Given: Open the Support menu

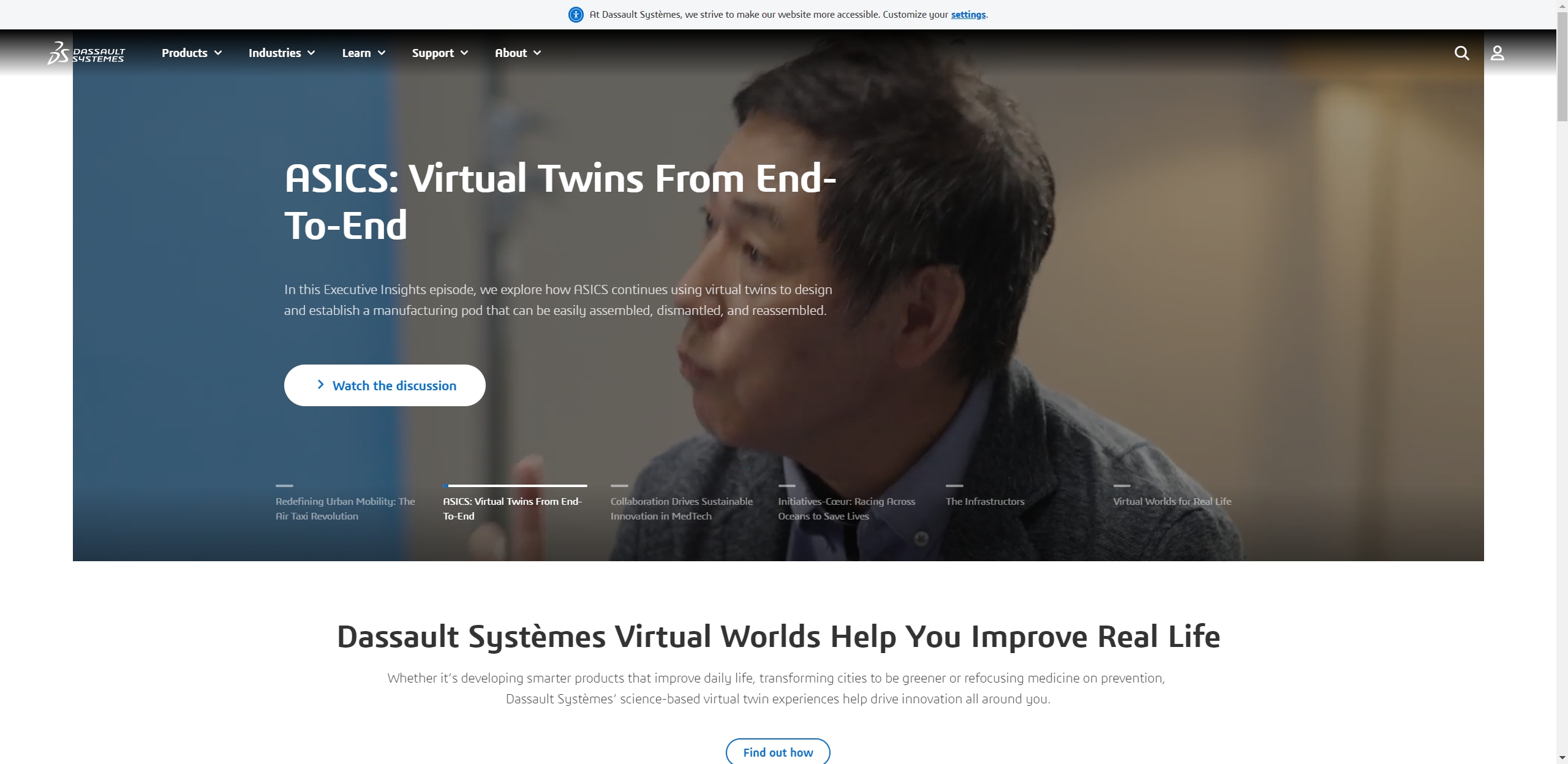Looking at the screenshot, I should (x=439, y=53).
